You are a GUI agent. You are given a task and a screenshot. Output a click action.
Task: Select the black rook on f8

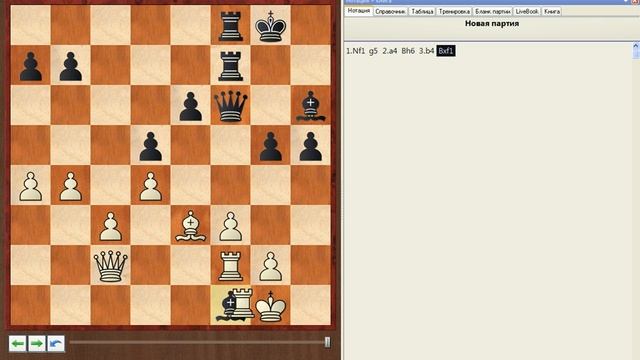[x=231, y=26]
